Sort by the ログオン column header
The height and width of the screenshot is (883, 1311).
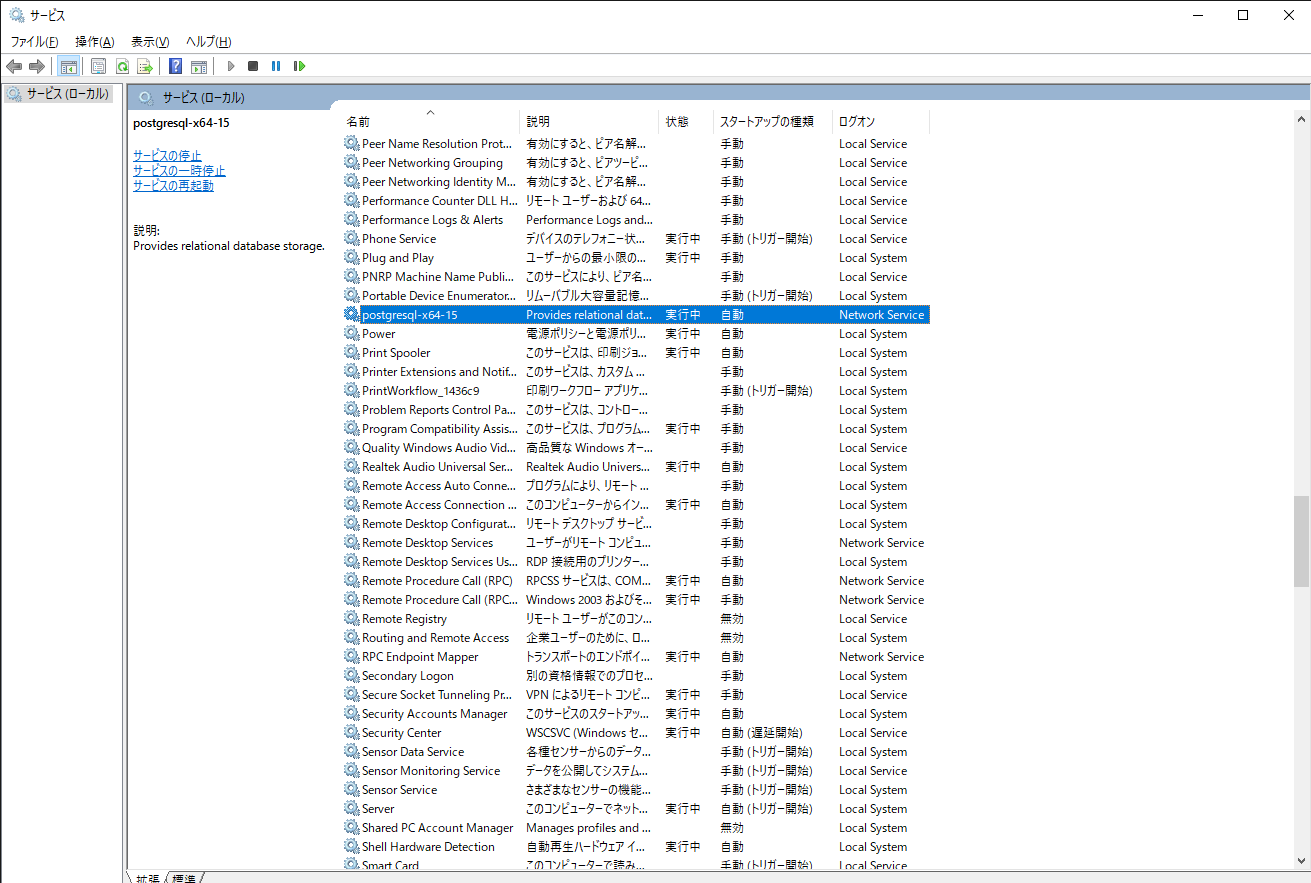click(x=881, y=121)
